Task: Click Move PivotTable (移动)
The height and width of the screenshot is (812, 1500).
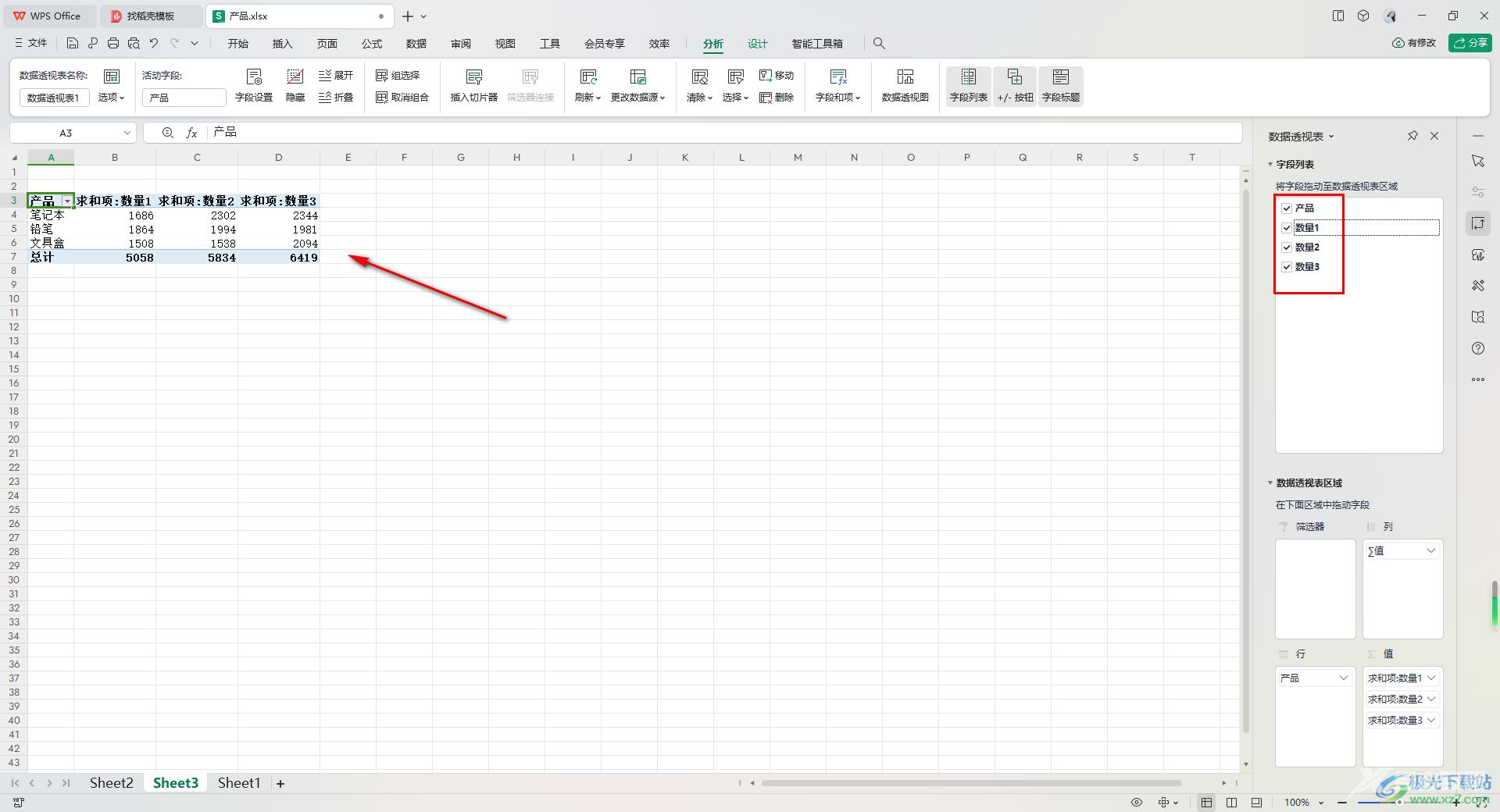Action: pyautogui.click(x=777, y=76)
